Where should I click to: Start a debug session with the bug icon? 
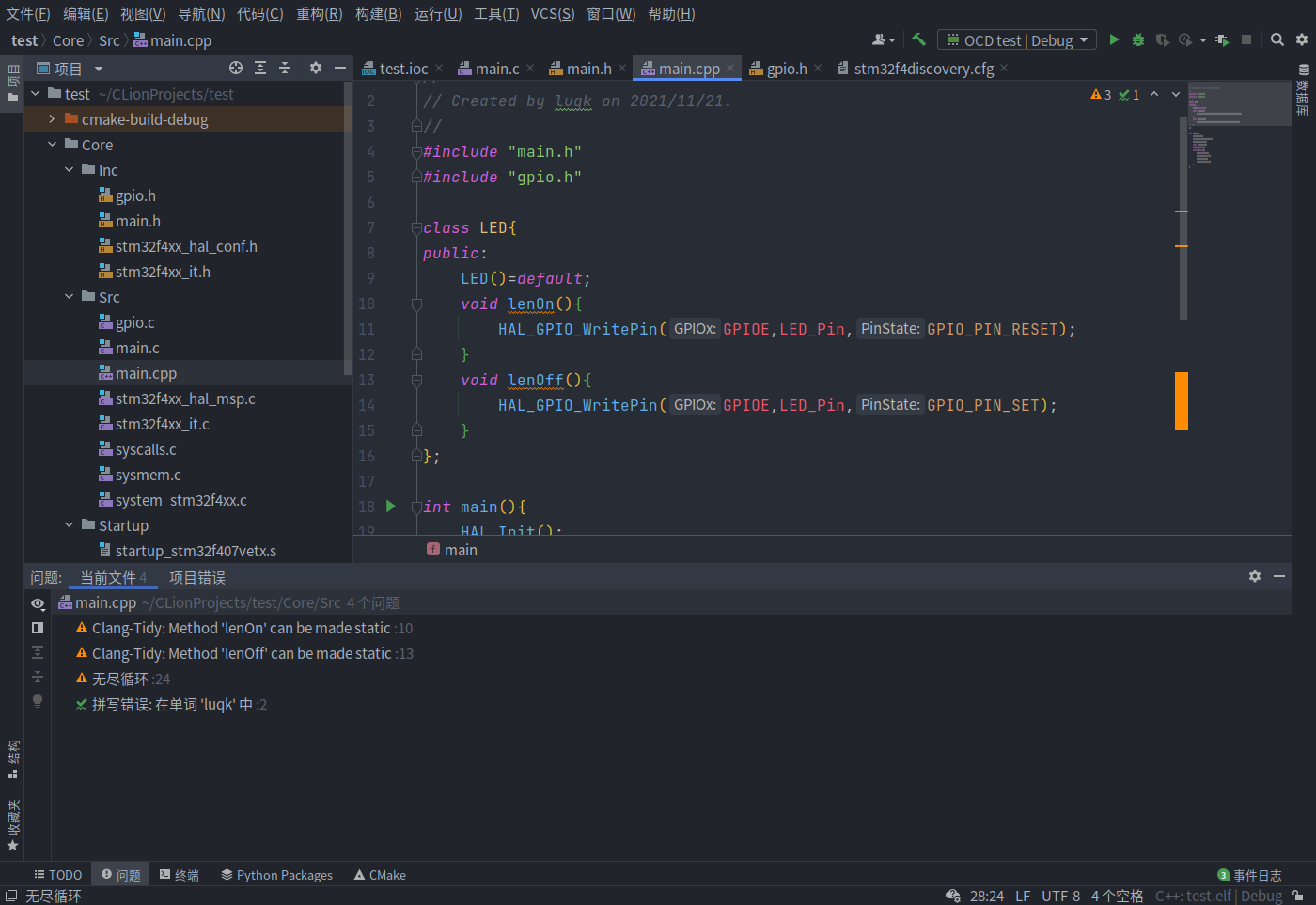1137,40
